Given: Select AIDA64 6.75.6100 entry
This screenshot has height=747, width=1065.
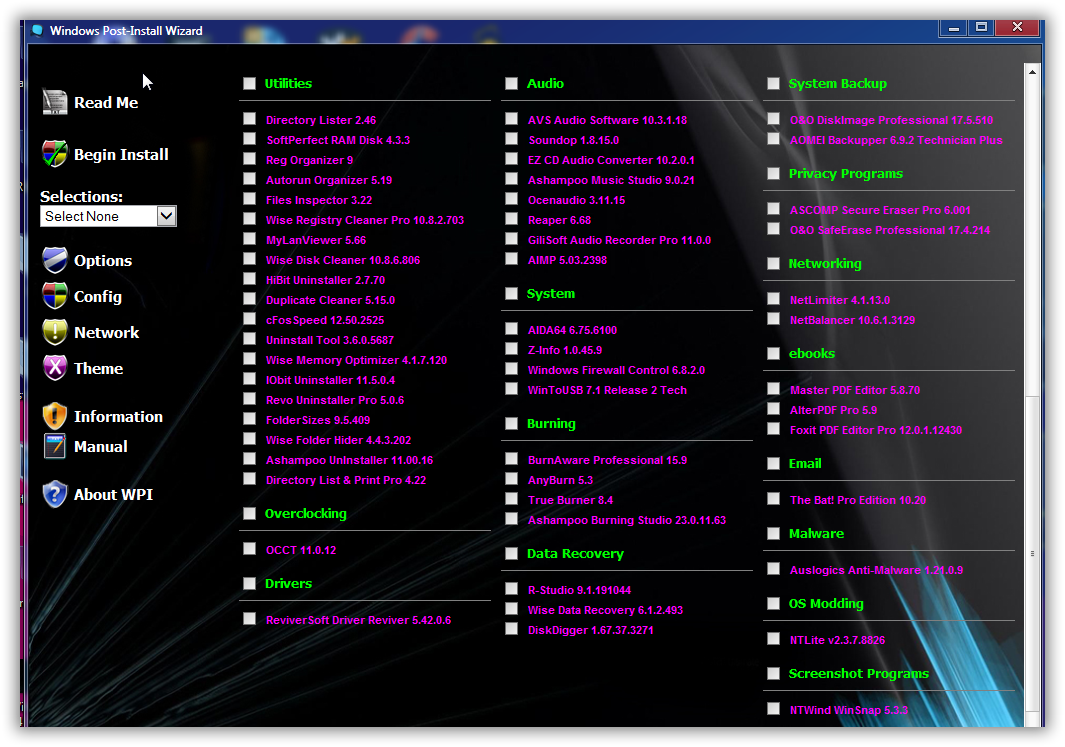Looking at the screenshot, I should pos(573,330).
